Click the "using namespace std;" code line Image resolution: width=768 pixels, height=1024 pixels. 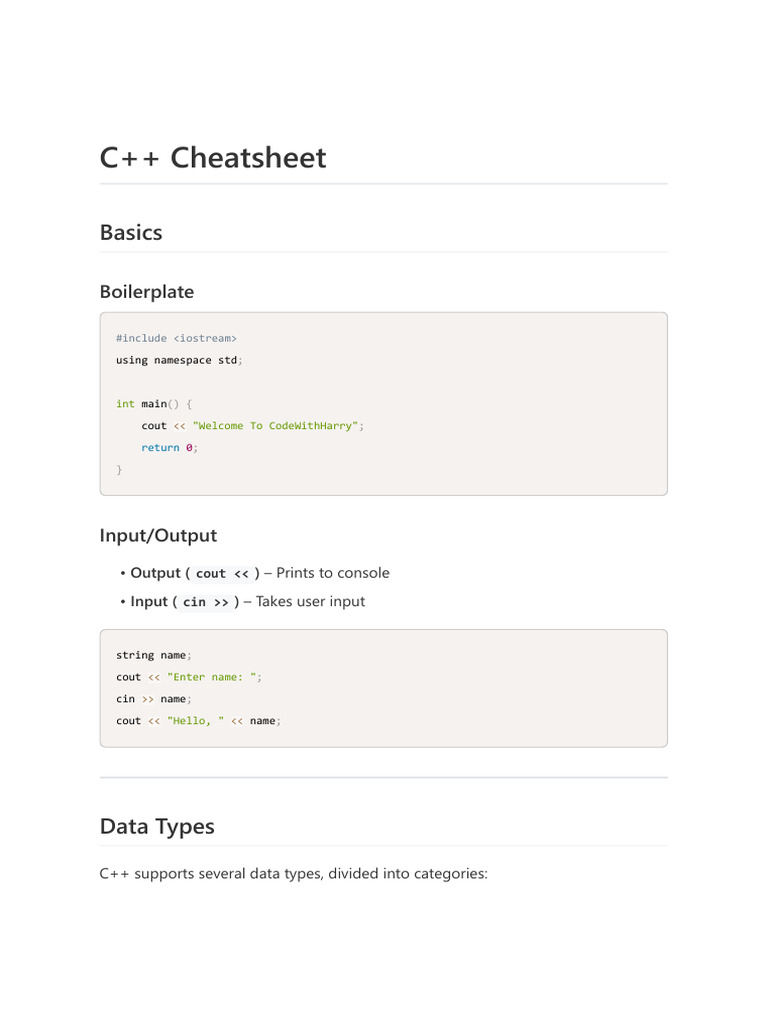(179, 360)
